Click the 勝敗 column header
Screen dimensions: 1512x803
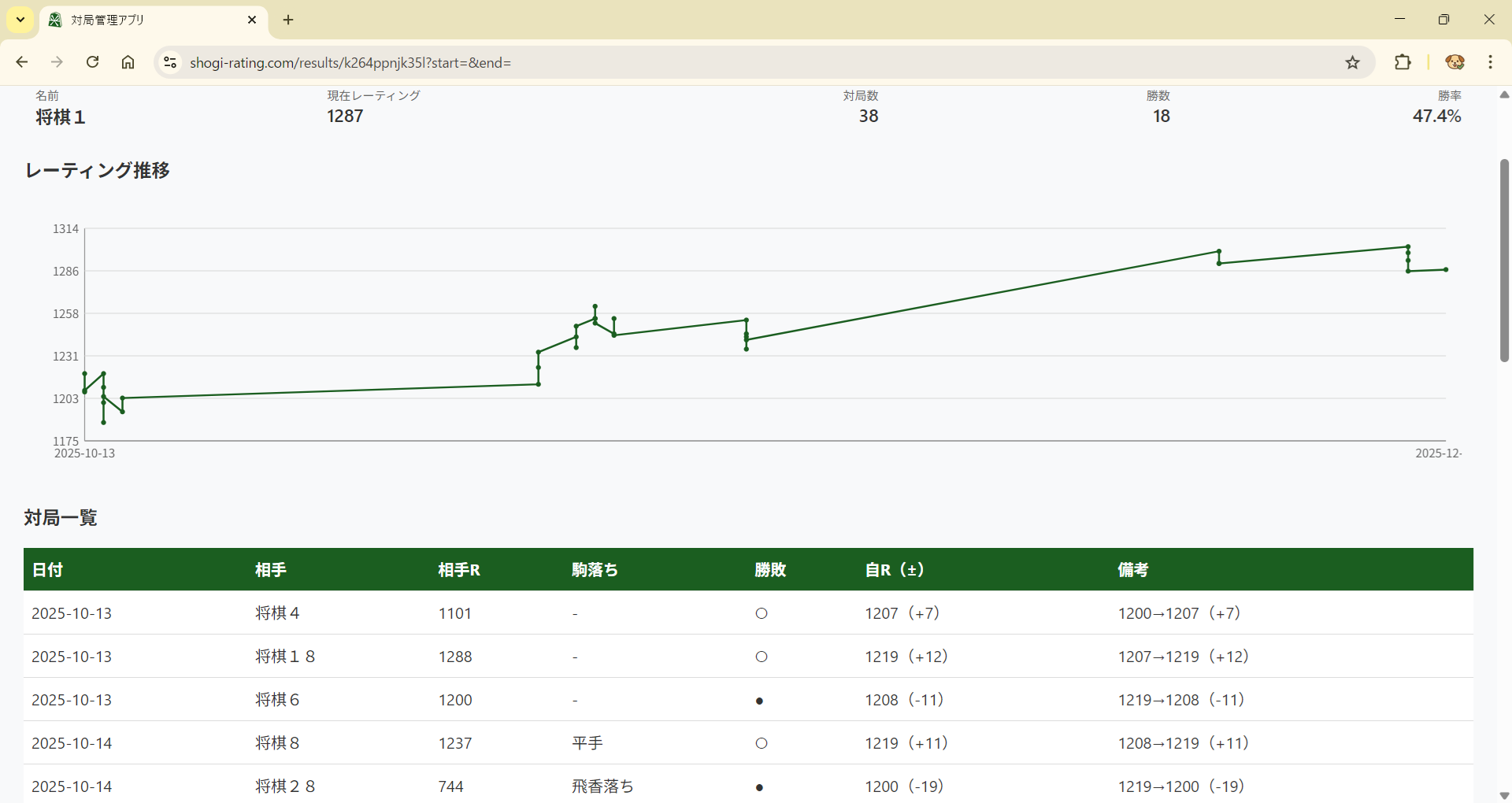[769, 569]
